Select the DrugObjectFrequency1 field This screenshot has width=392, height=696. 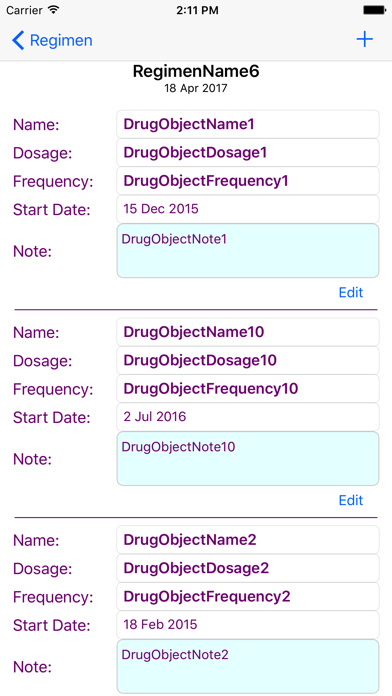(248, 181)
